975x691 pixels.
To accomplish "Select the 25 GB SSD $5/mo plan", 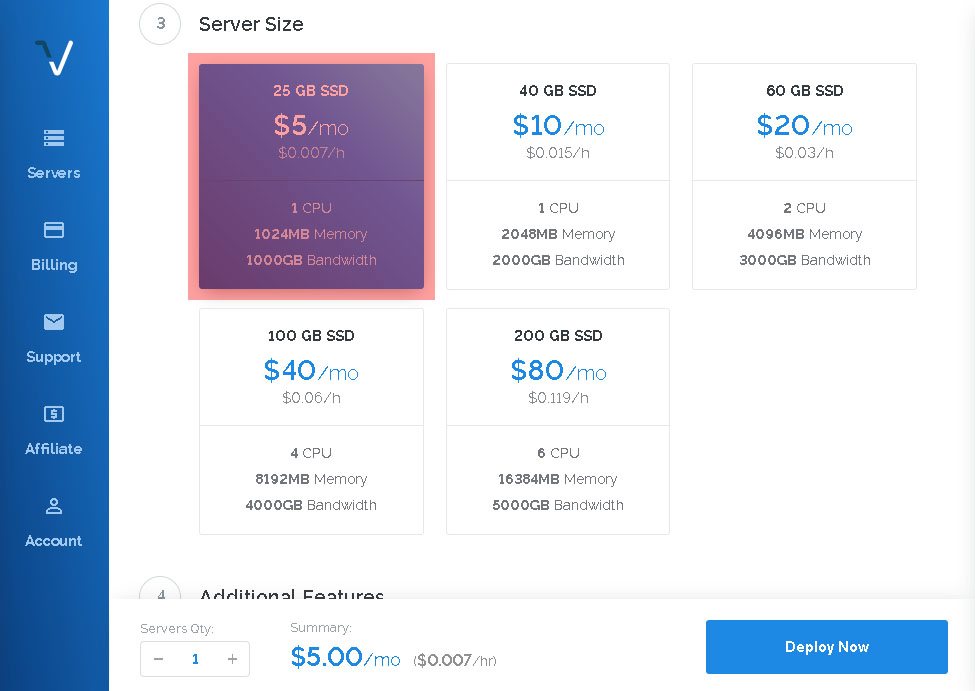I will click(x=312, y=177).
